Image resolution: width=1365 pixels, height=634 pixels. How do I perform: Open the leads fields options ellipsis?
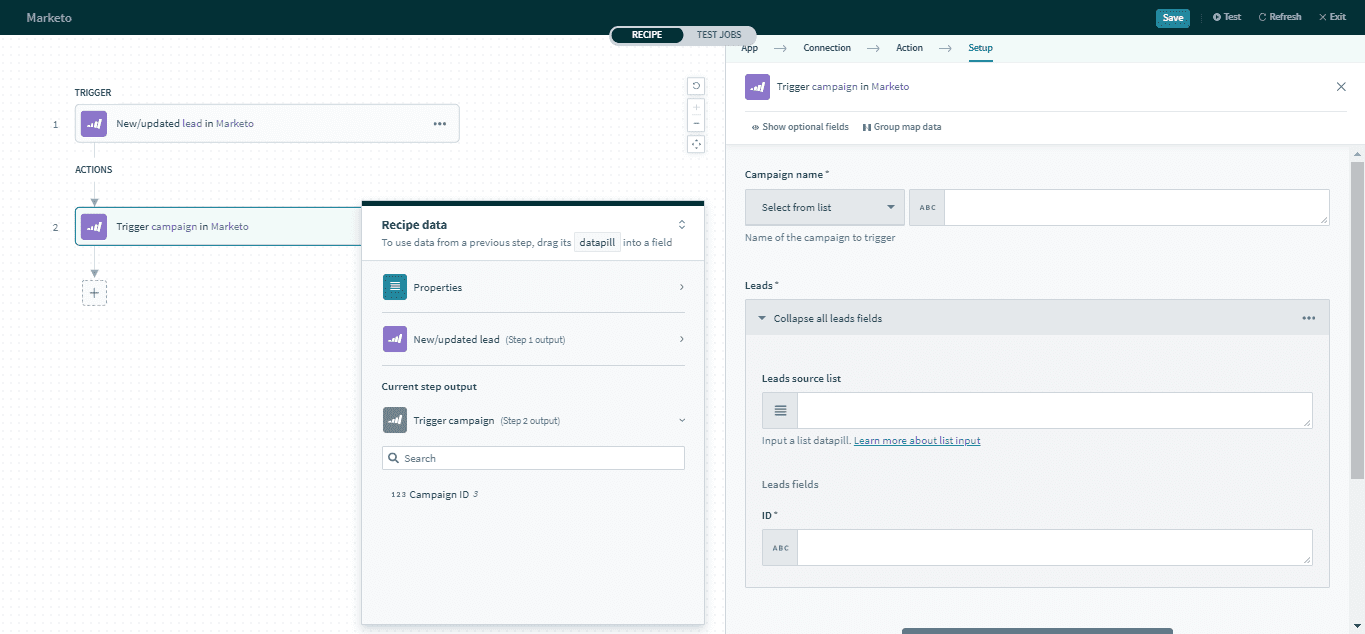1308,318
